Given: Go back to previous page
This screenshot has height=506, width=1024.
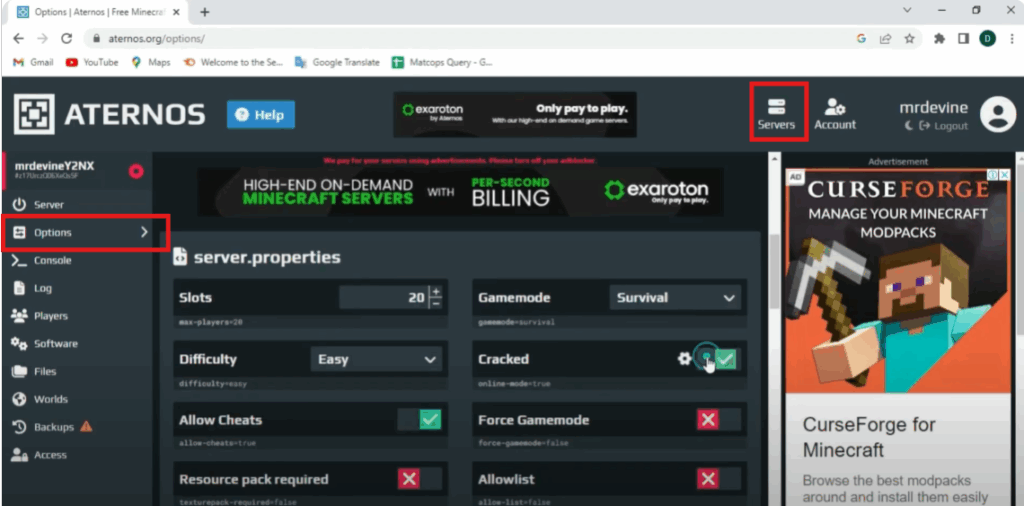Looking at the screenshot, I should pos(18,39).
